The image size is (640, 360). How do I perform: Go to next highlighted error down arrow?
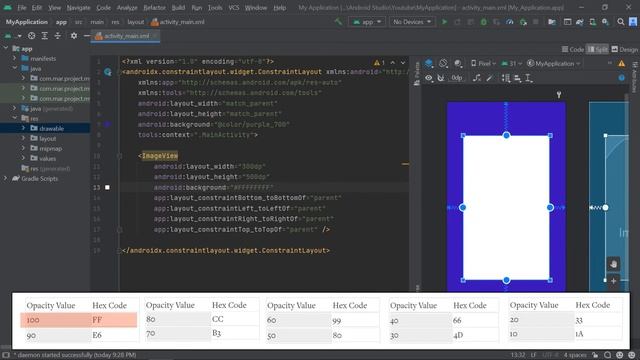(x=403, y=62)
